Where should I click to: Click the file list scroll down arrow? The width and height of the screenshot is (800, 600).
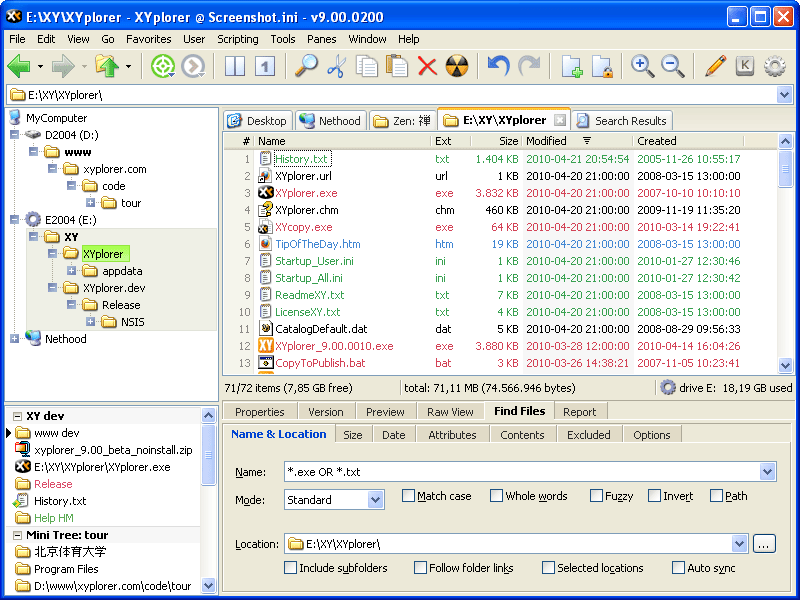(x=785, y=365)
